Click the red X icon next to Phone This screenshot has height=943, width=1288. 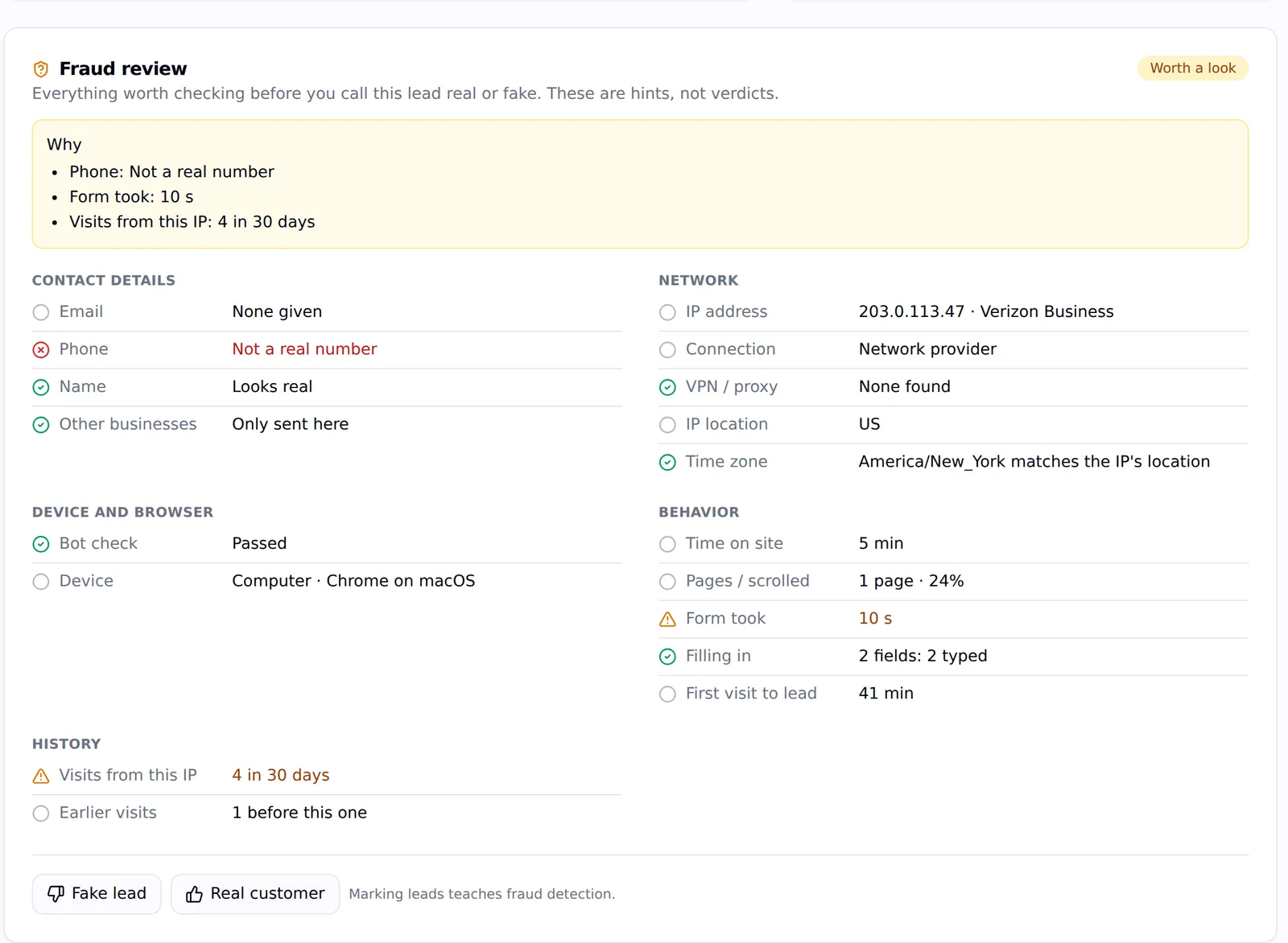[x=41, y=350]
